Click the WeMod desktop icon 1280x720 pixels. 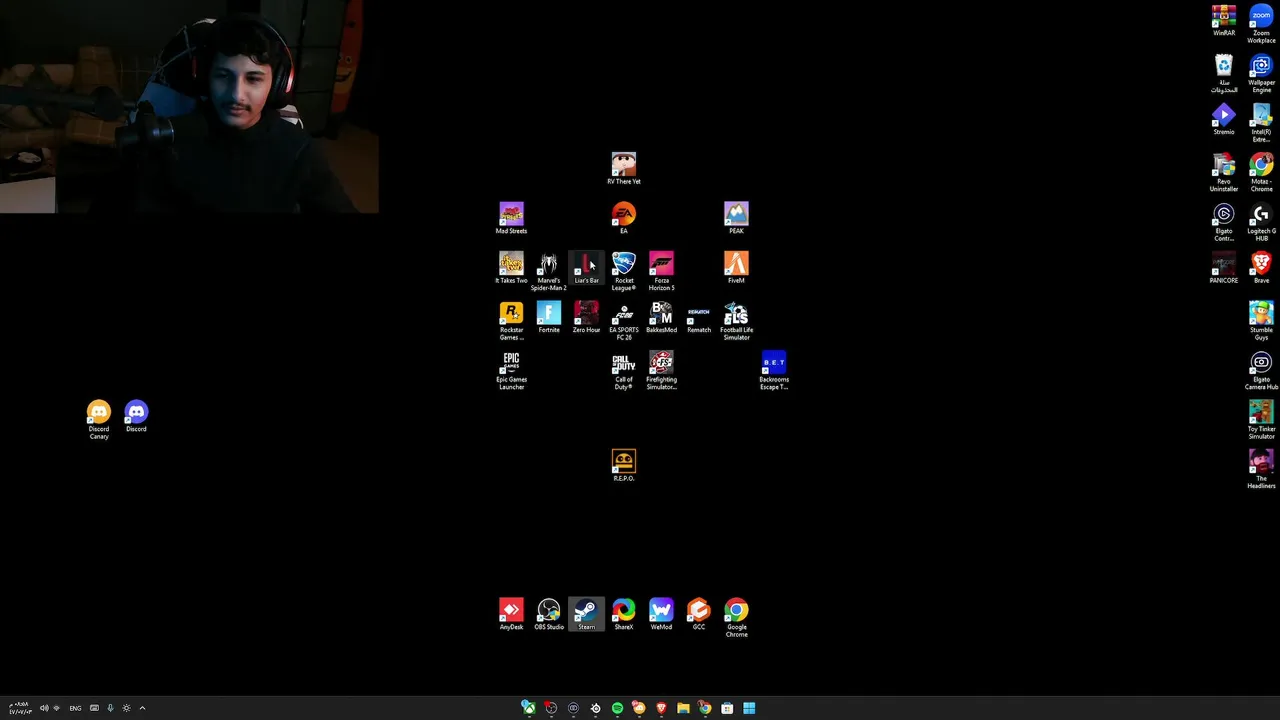[x=661, y=614]
